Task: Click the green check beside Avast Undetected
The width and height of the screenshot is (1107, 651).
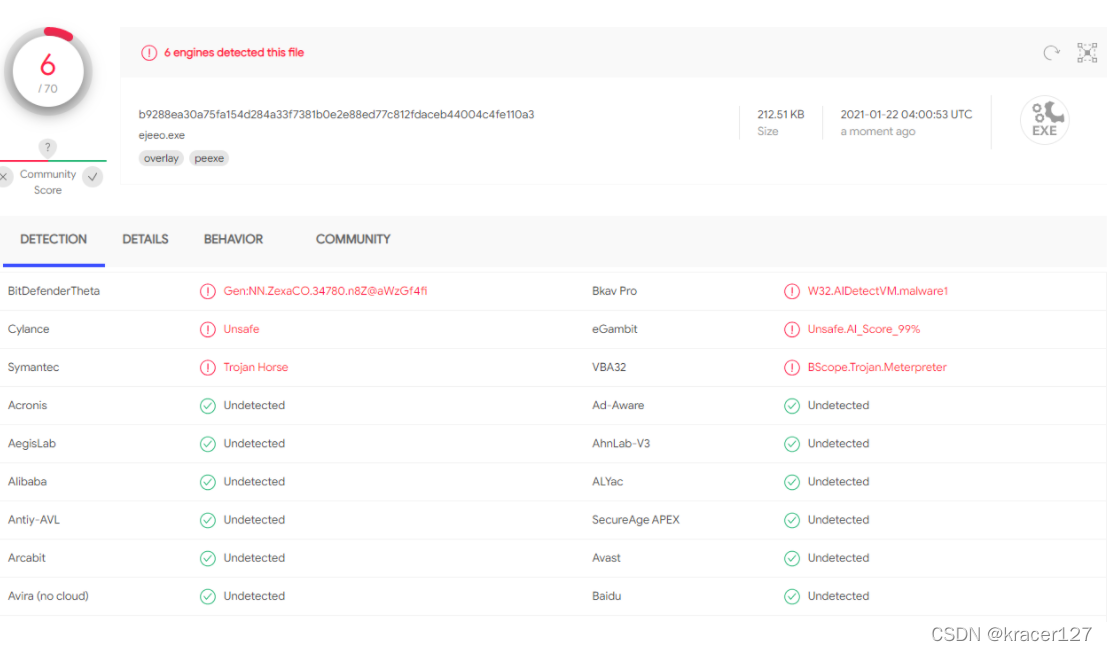Action: coord(793,558)
